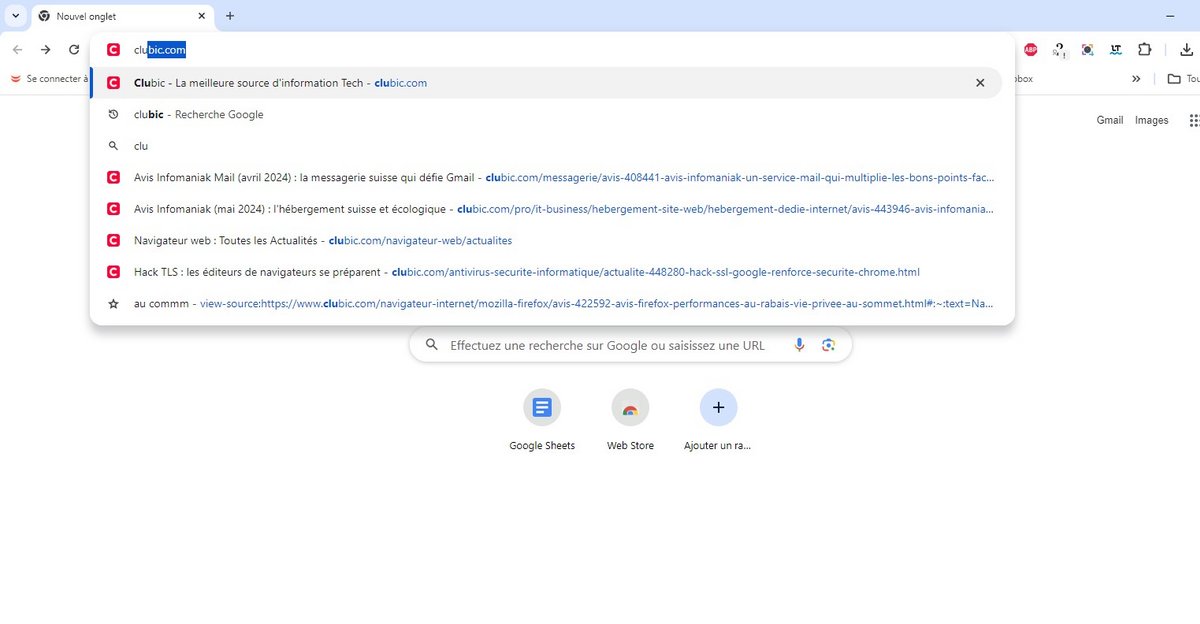Open the Web Store shortcut
Image resolution: width=1200 pixels, height=624 pixels.
click(630, 420)
